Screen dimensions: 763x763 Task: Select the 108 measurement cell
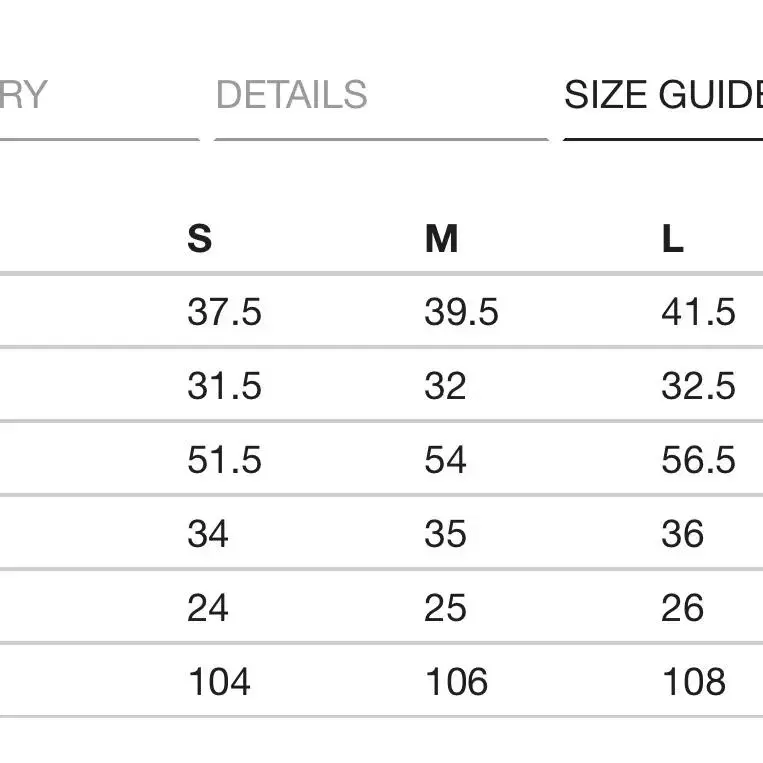(x=694, y=682)
